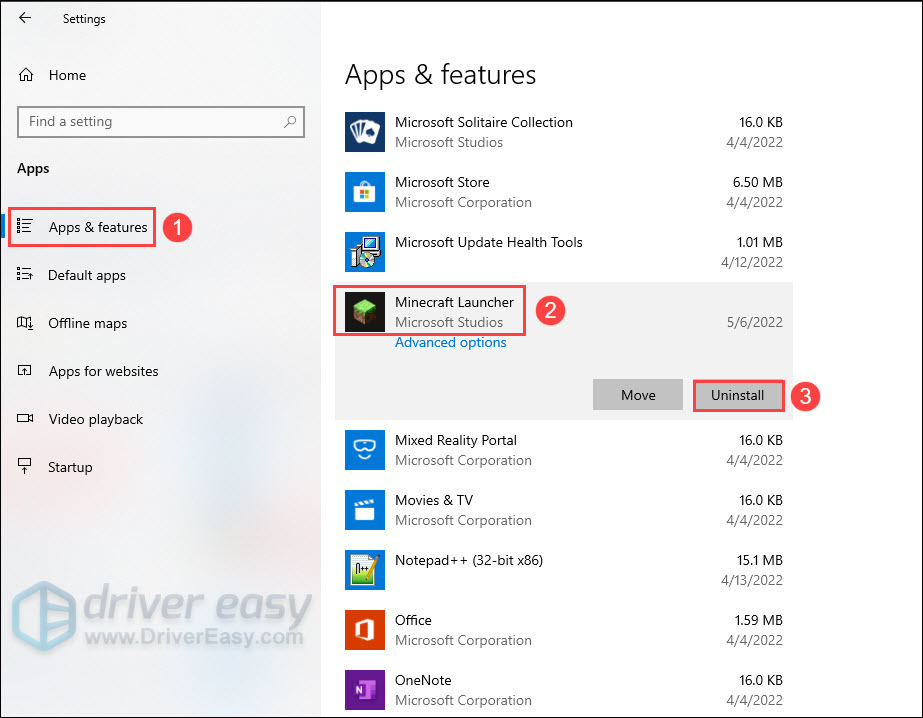Click the Move button
The width and height of the screenshot is (923, 718).
click(x=638, y=395)
